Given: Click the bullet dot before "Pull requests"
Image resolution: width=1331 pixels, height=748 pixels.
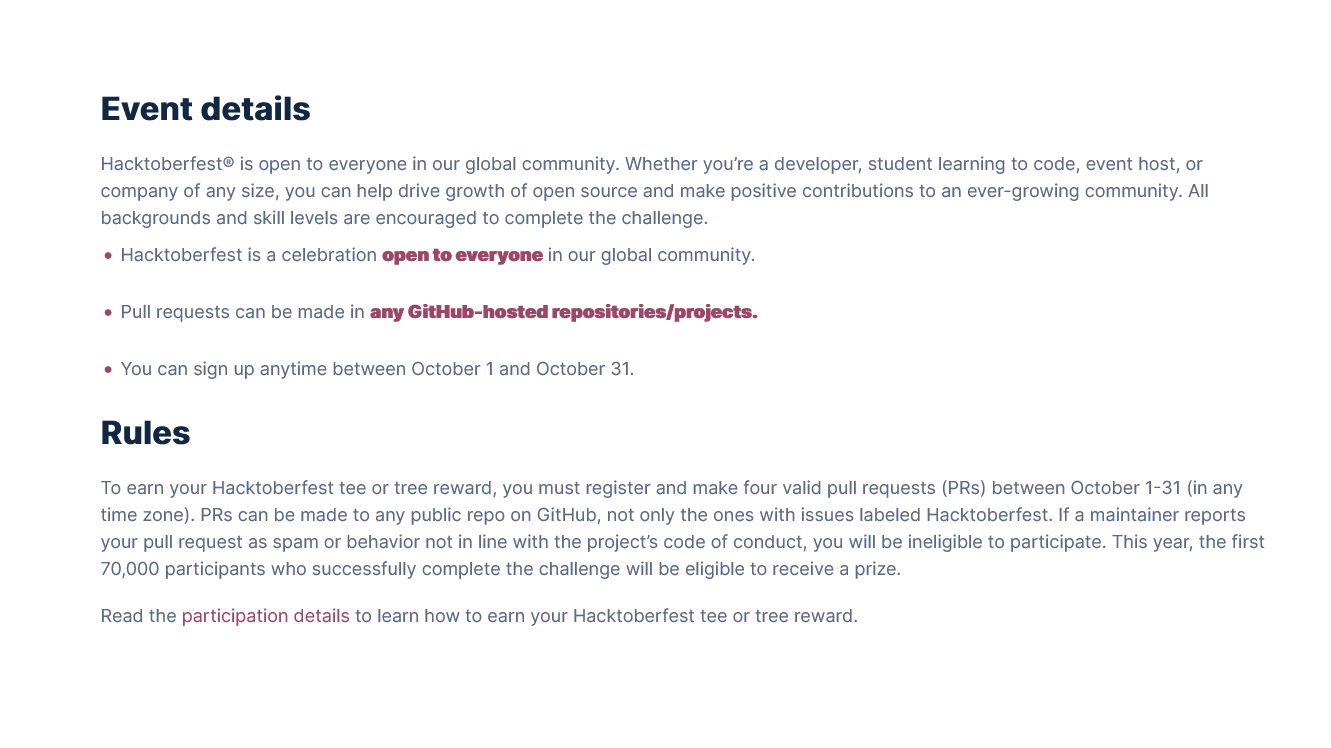Looking at the screenshot, I should (108, 313).
